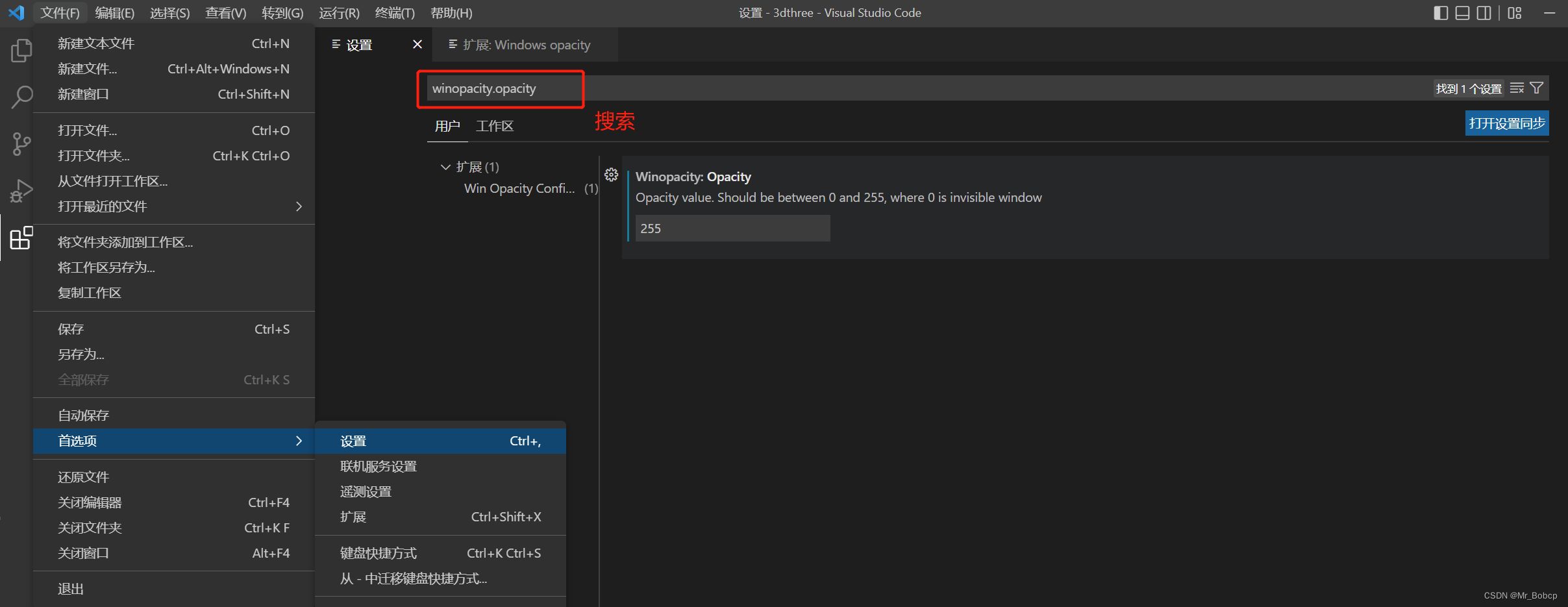Minimize the VS Code window
Viewport: 1568px width, 607px height.
[x=1550, y=13]
